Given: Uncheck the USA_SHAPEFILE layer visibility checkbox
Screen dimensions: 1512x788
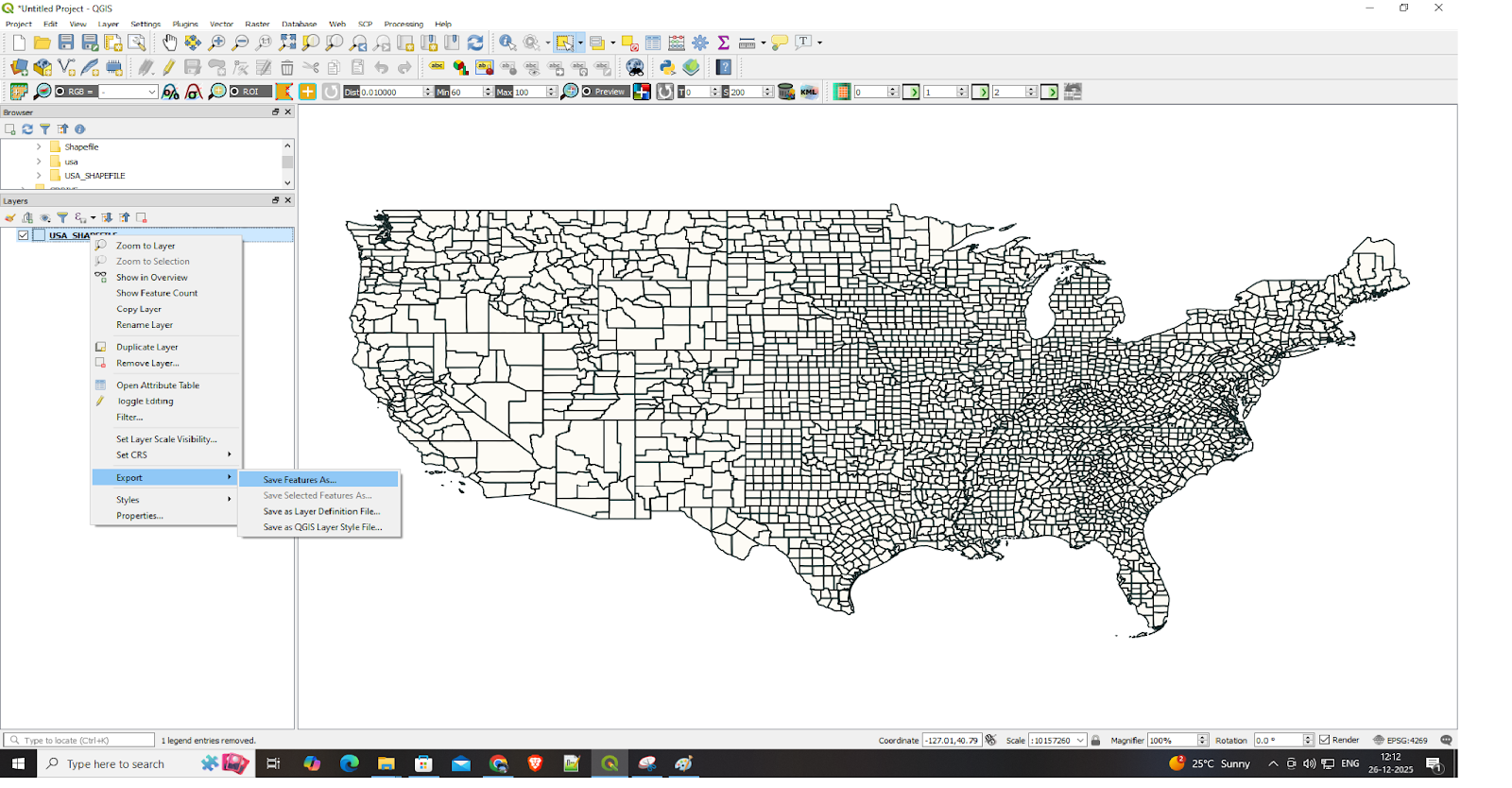Looking at the screenshot, I should 24,235.
